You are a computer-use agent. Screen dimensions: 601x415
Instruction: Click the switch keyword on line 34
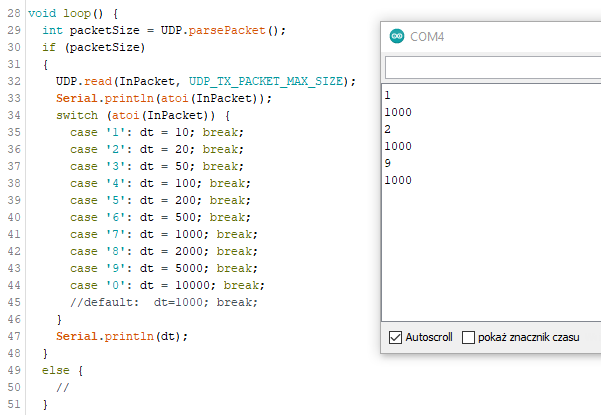[77, 115]
